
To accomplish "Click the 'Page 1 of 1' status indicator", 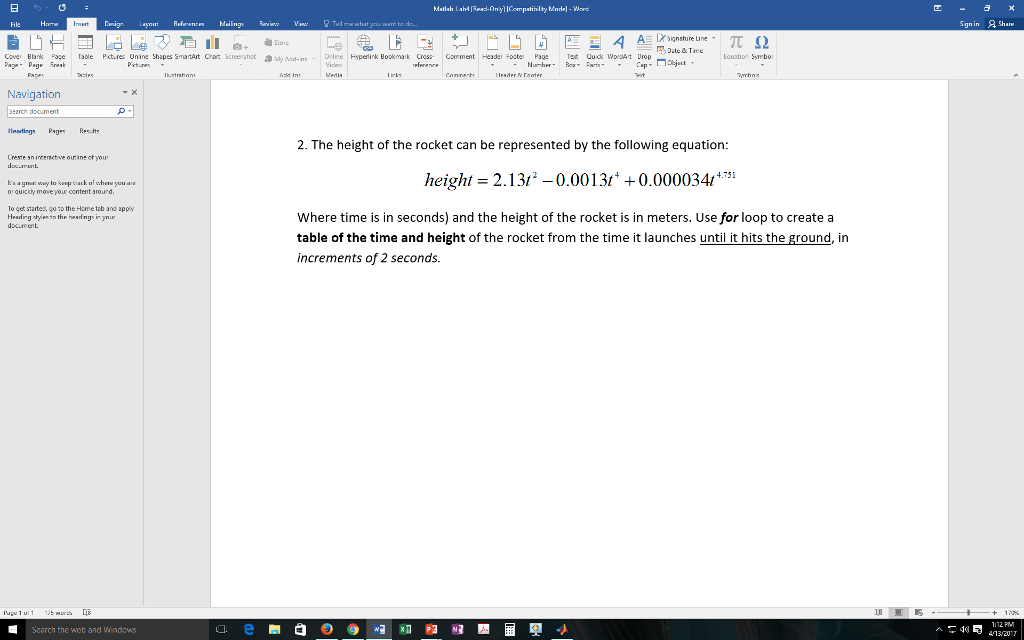I will 19,613.
